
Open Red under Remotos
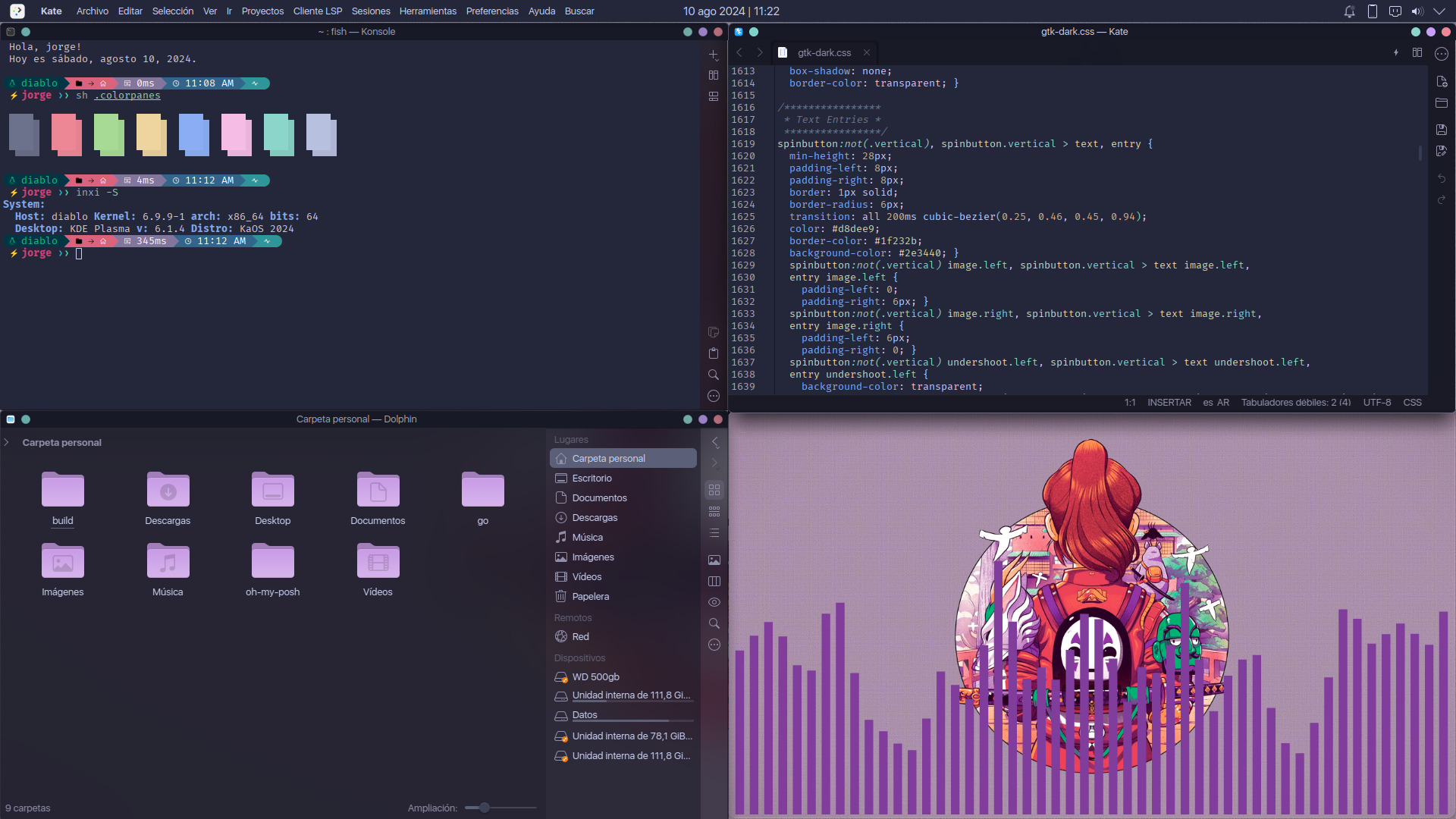(x=623, y=637)
